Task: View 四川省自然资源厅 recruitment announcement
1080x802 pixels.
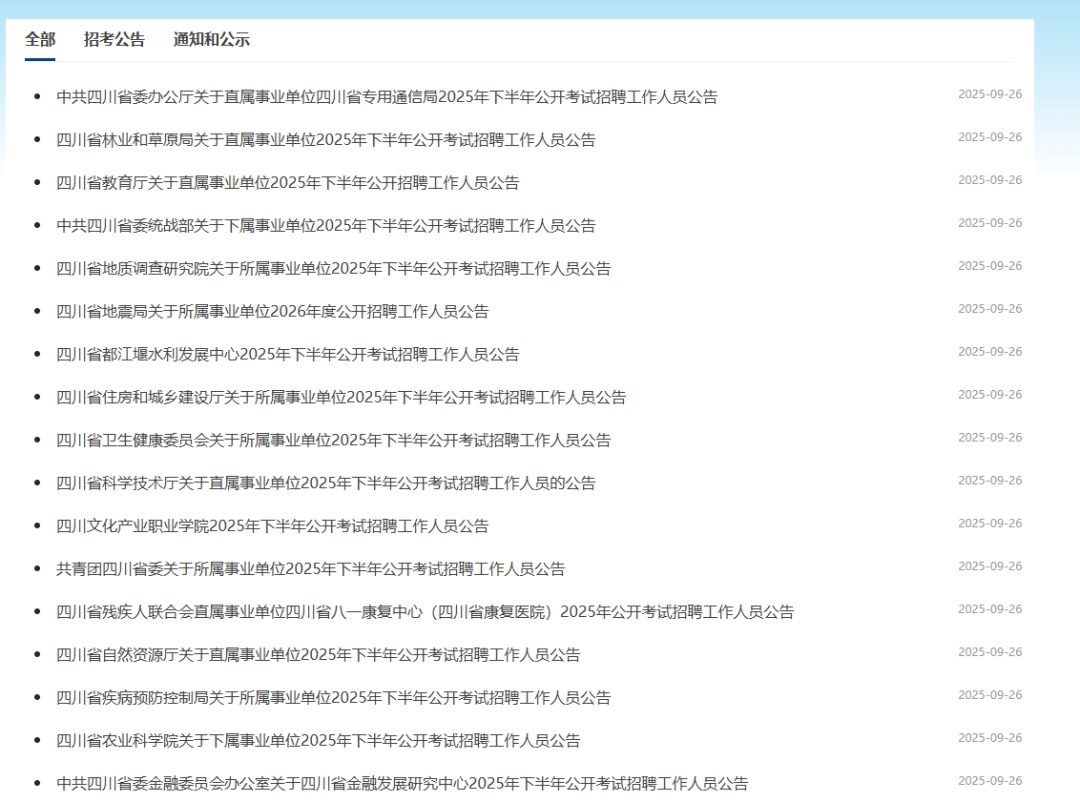Action: 318,656
